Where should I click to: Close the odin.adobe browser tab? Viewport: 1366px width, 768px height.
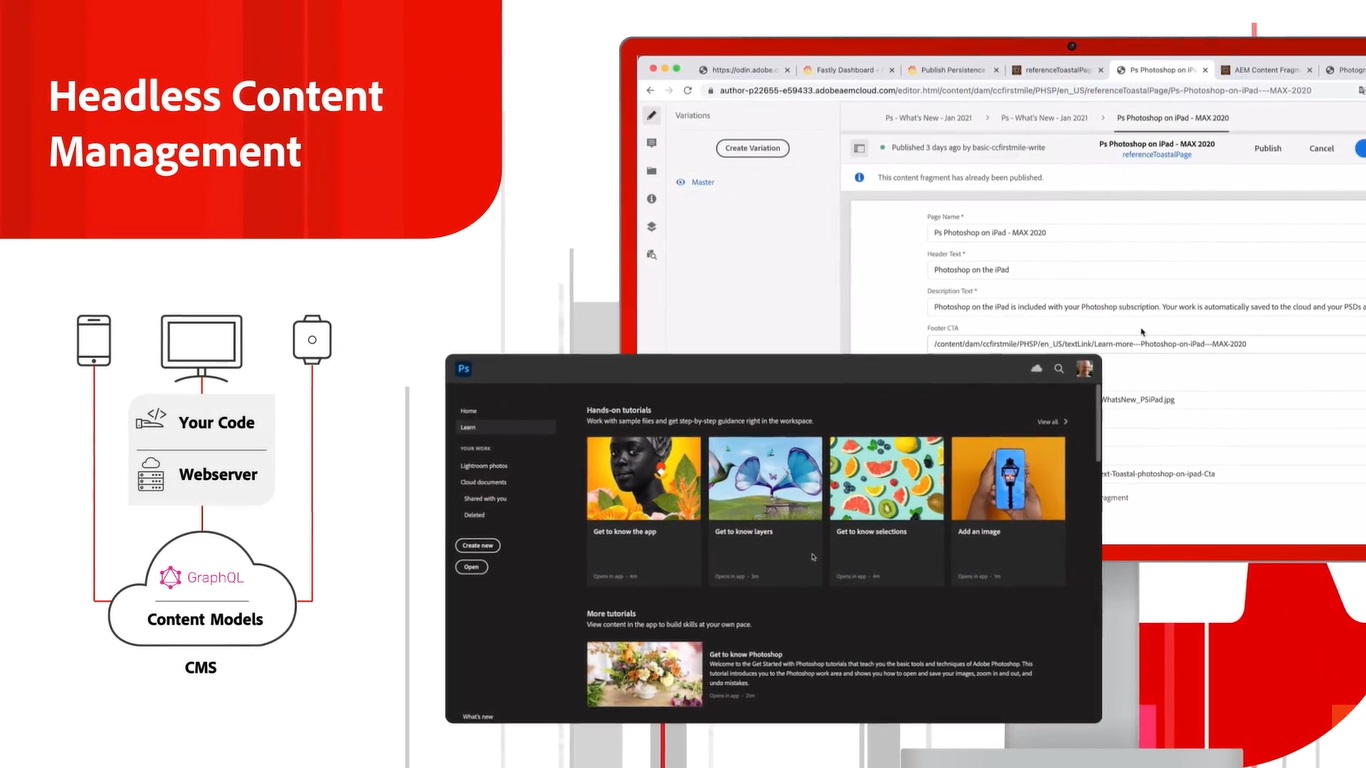click(787, 70)
